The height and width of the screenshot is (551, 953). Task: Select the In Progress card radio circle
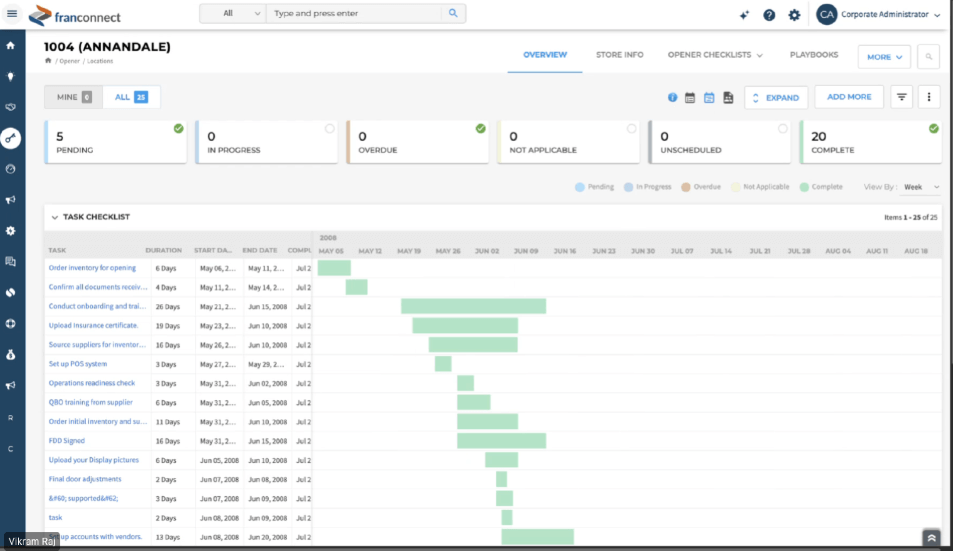(329, 128)
